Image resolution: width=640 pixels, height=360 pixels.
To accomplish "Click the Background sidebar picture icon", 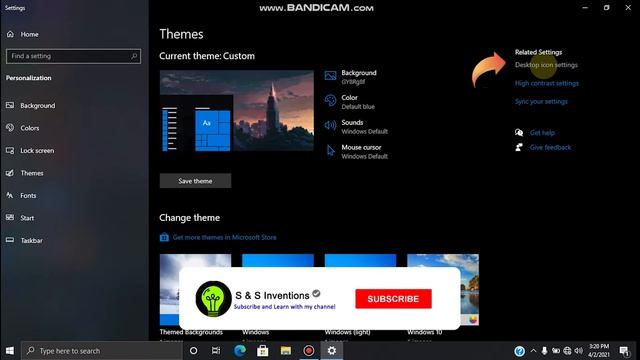I will click(x=10, y=105).
